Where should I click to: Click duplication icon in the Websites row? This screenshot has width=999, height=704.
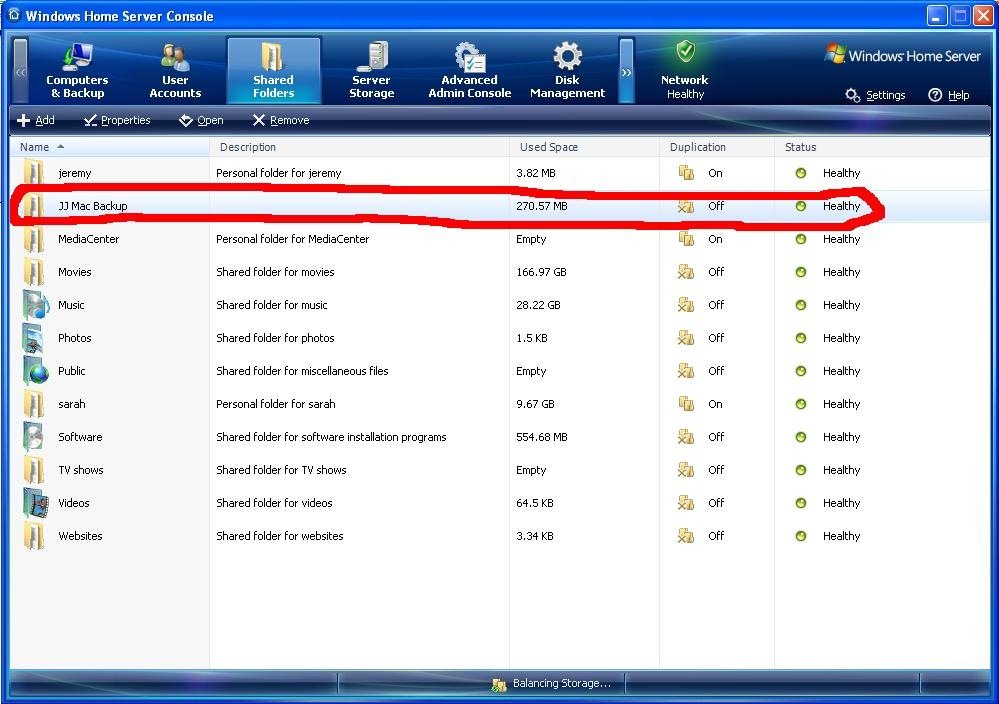pos(686,536)
